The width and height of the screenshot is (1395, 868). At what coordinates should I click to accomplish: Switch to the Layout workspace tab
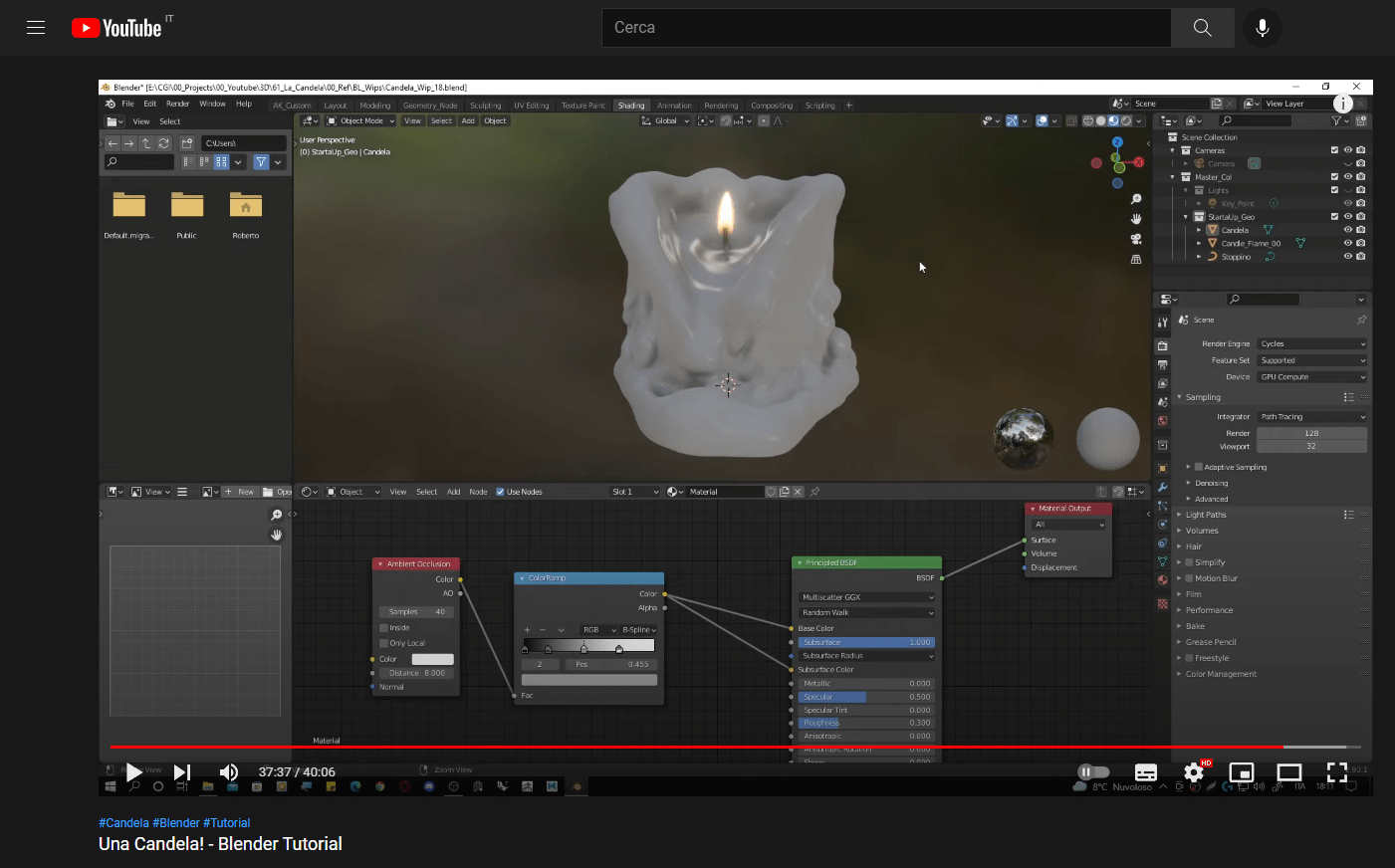(336, 106)
